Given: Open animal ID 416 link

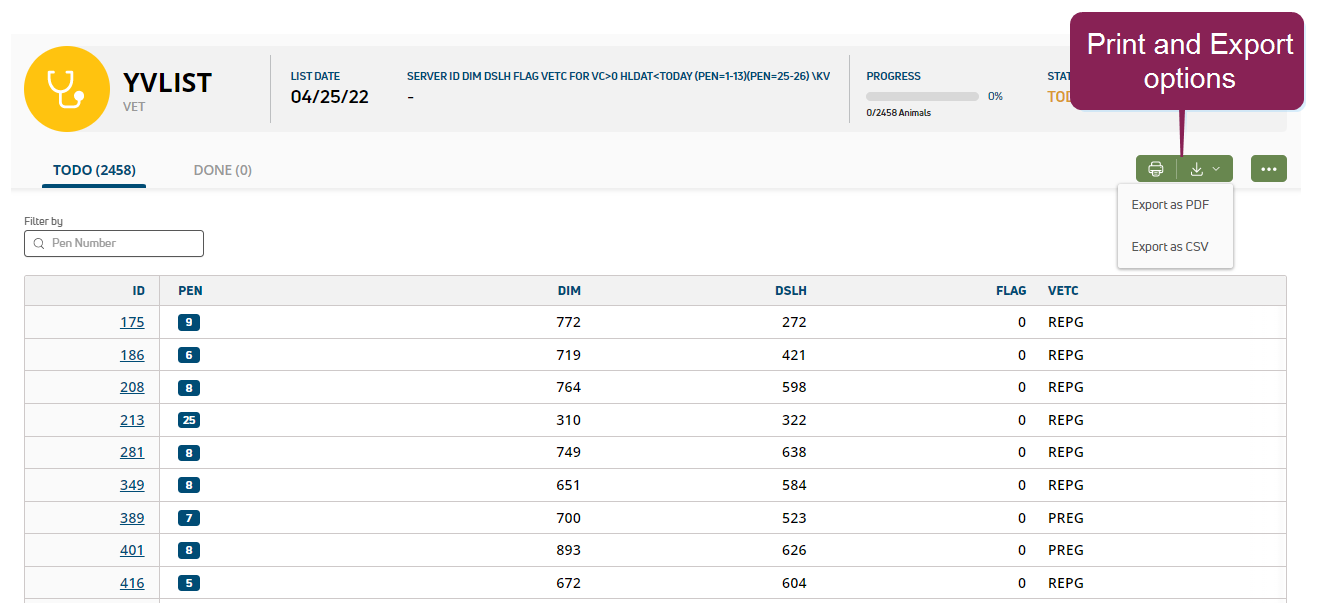Looking at the screenshot, I should point(132,583).
